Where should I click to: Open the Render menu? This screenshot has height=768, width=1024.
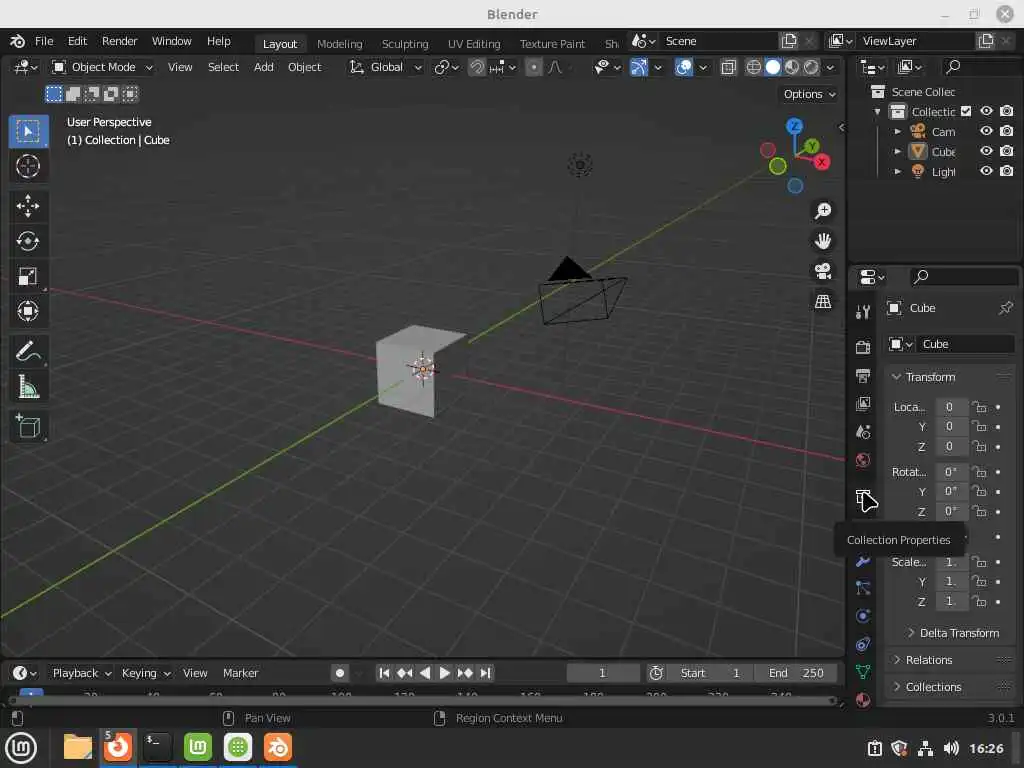(120, 41)
